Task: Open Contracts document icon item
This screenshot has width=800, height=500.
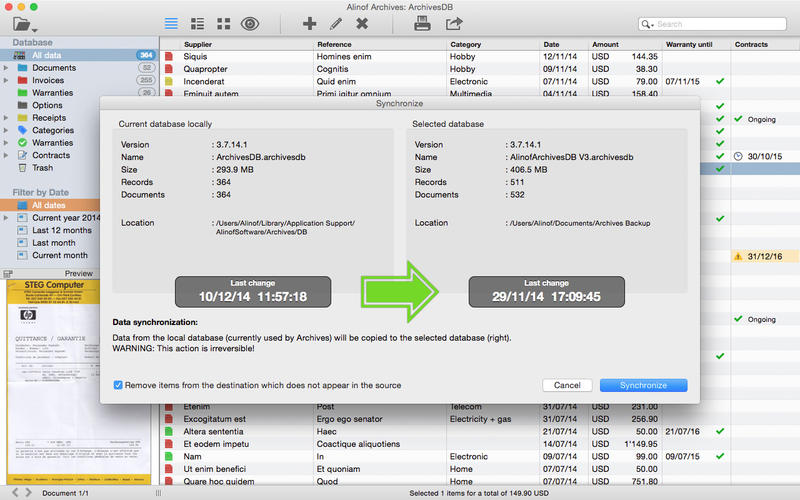Action: pyautogui.click(x=22, y=155)
